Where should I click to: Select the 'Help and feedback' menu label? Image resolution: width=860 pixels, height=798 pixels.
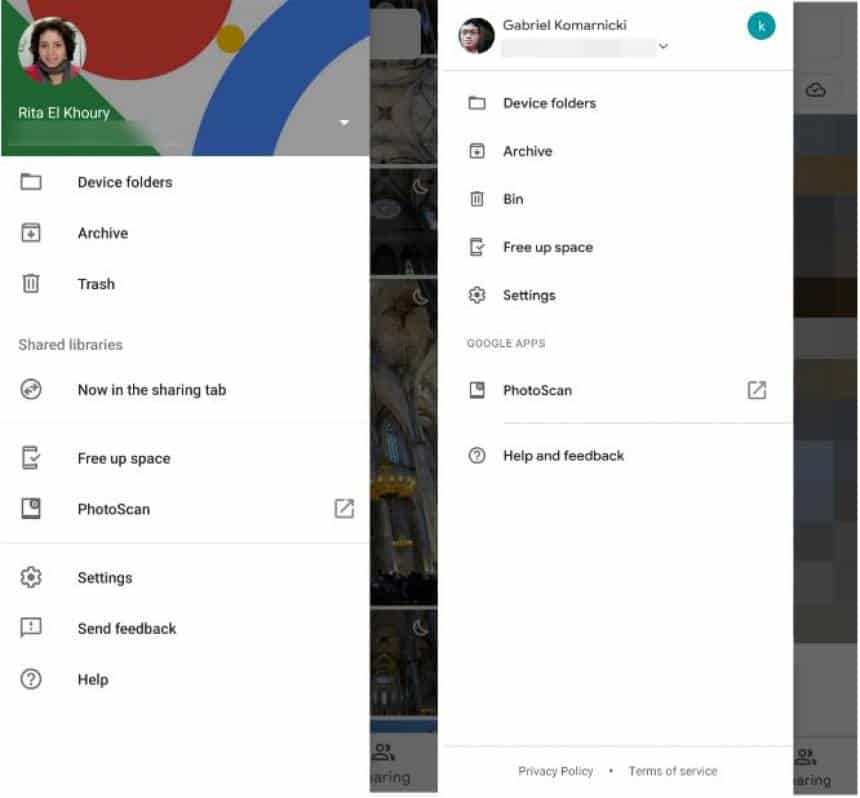[563, 455]
